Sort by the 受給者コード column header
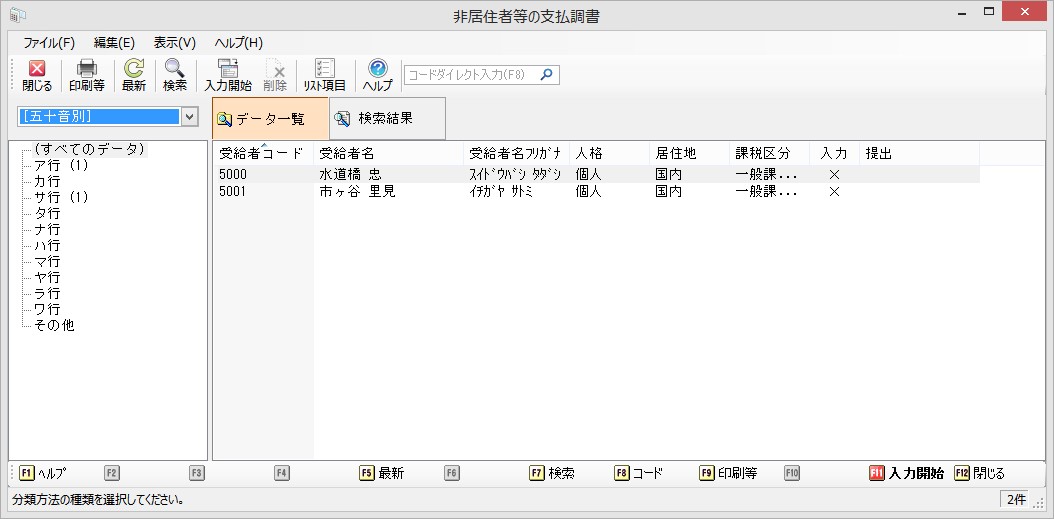Screen dimensions: 1054x519 pos(260,154)
